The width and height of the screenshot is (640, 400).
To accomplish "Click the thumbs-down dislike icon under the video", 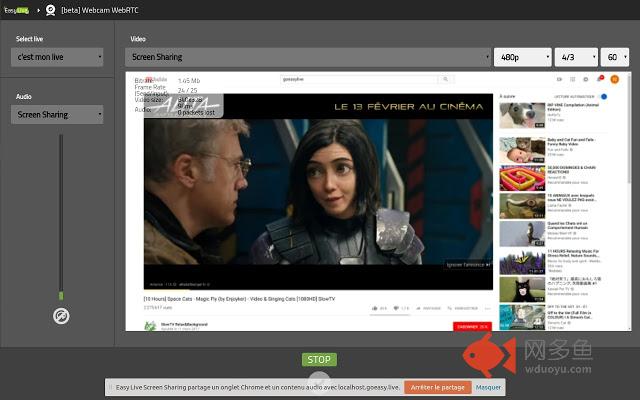I will tap(396, 308).
